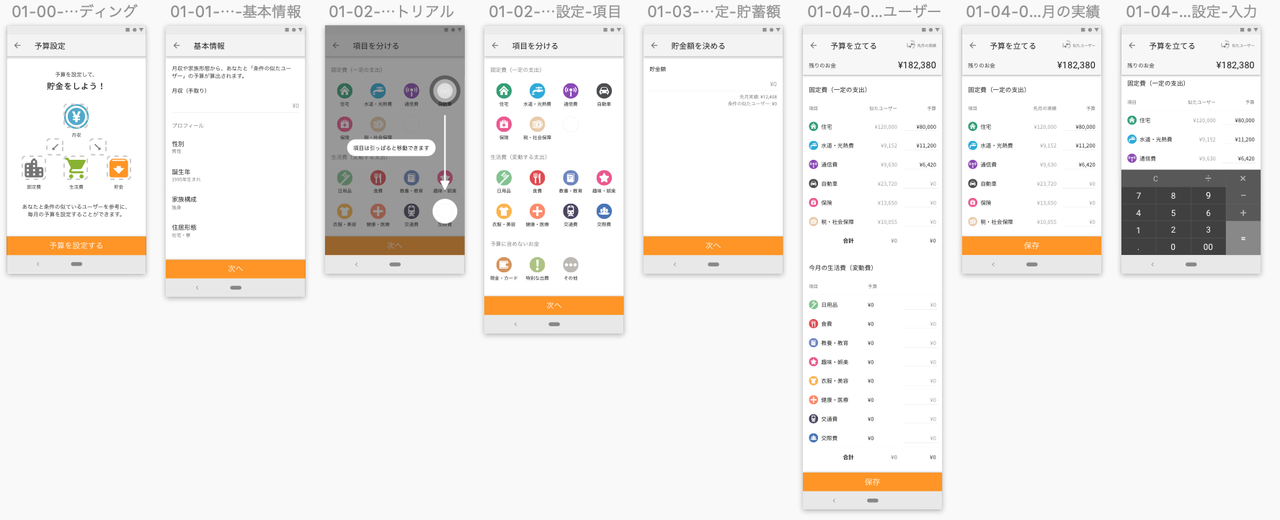Edit 住宅 budget ¥80,000 on 01-04 ユーザー screen

[x=922, y=127]
